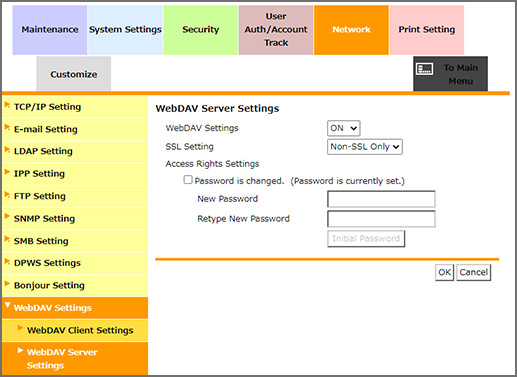Image resolution: width=517 pixels, height=377 pixels.
Task: Click the OK button
Action: (x=445, y=272)
